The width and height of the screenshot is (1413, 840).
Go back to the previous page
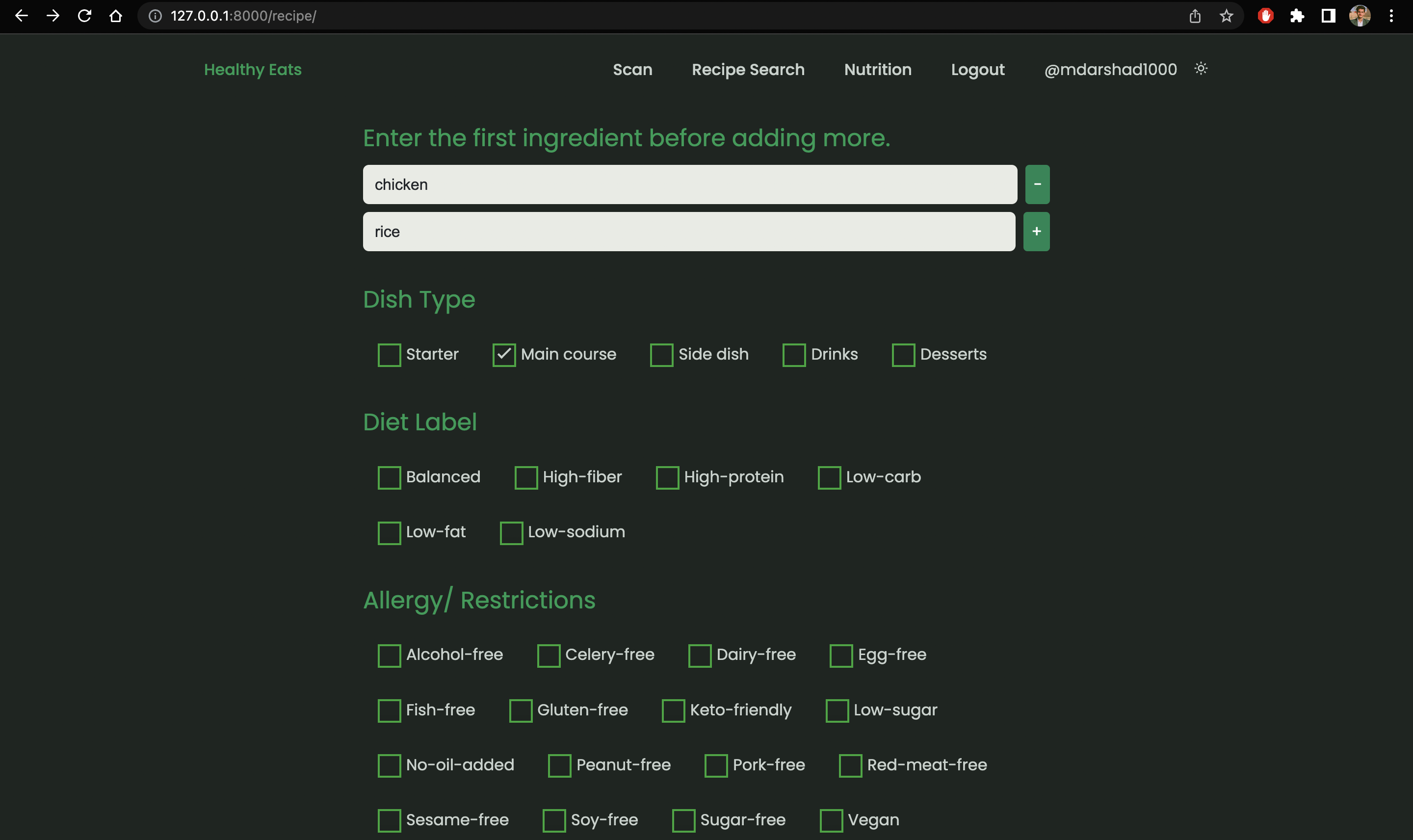click(x=21, y=16)
